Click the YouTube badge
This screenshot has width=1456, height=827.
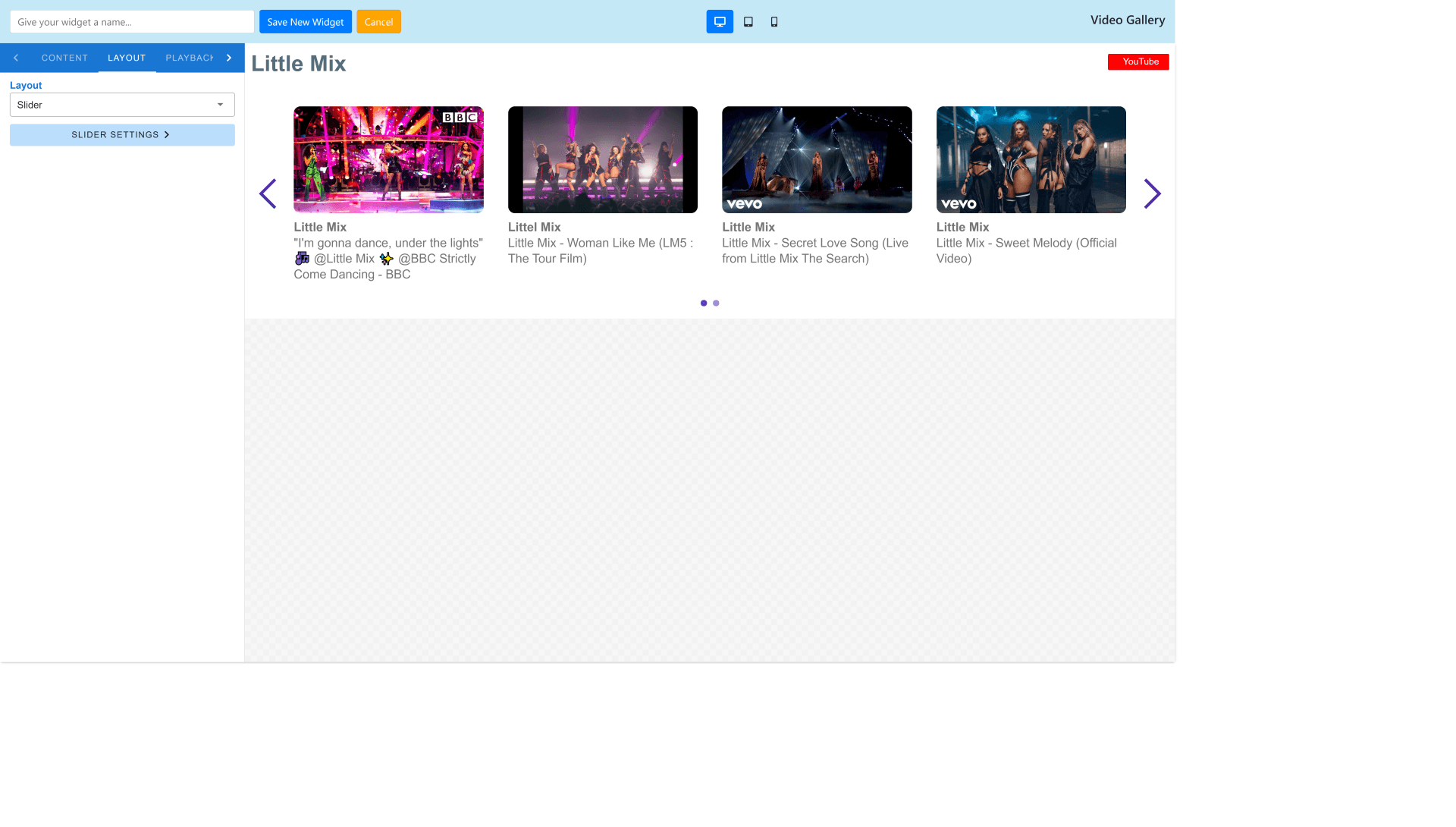point(1138,61)
